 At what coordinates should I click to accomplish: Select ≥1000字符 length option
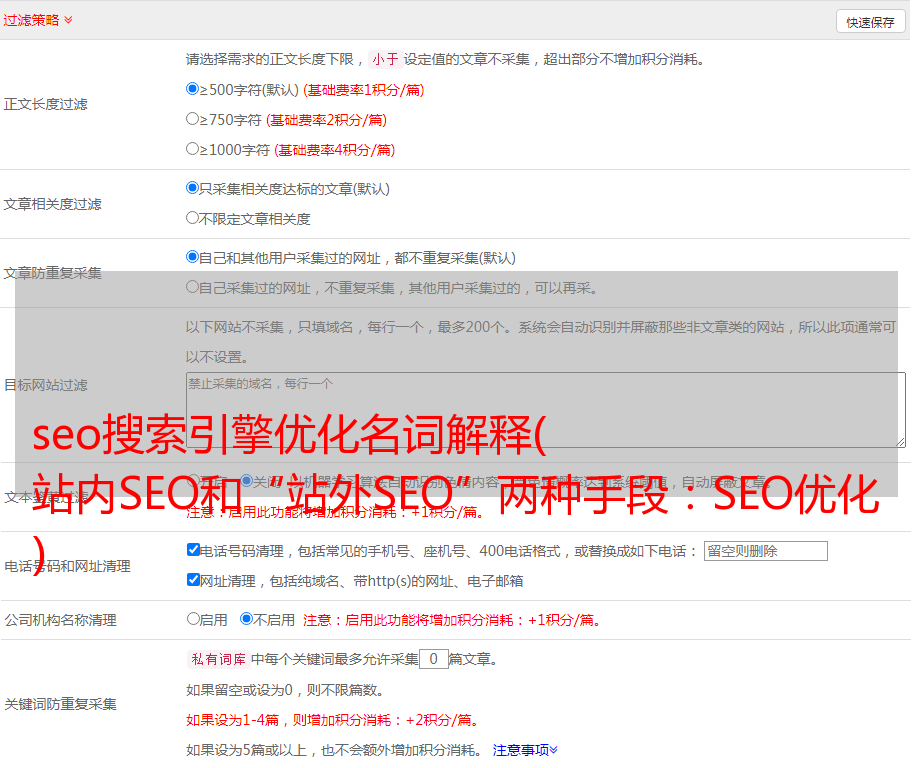[192, 148]
